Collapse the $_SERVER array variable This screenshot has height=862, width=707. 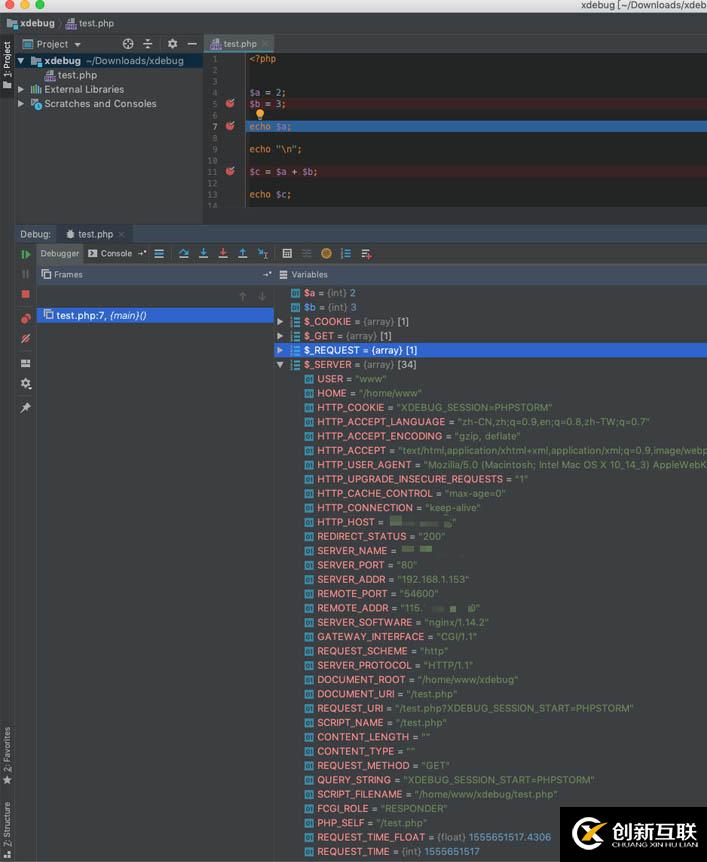pos(281,365)
